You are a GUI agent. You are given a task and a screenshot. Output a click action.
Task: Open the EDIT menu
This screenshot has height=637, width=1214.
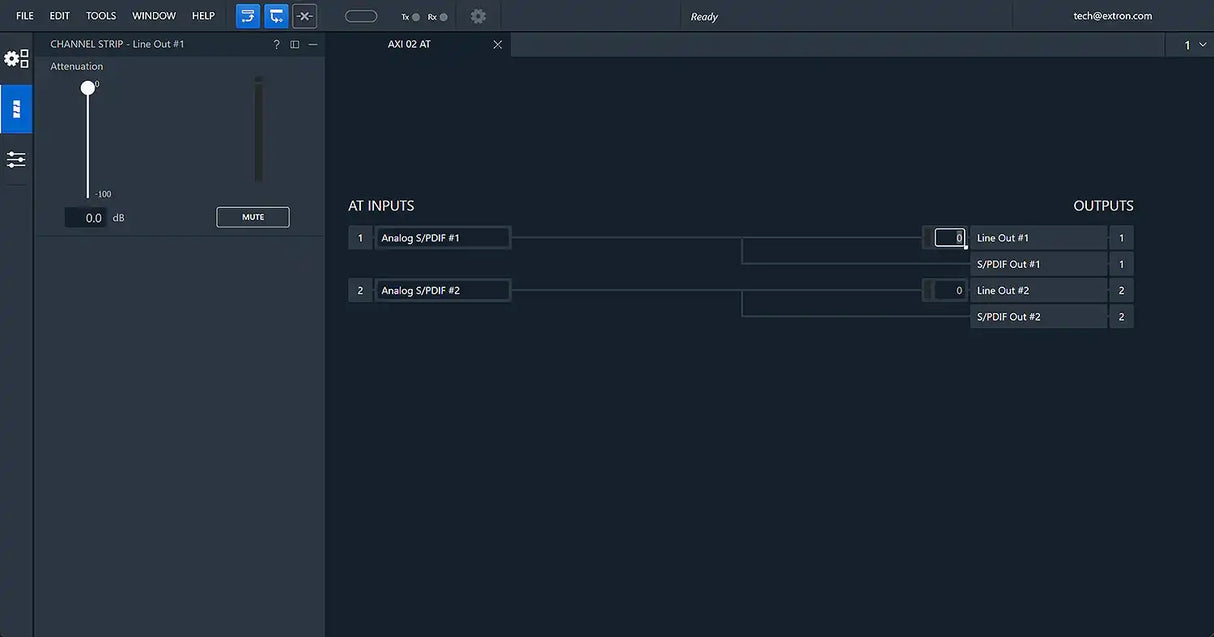pos(60,16)
